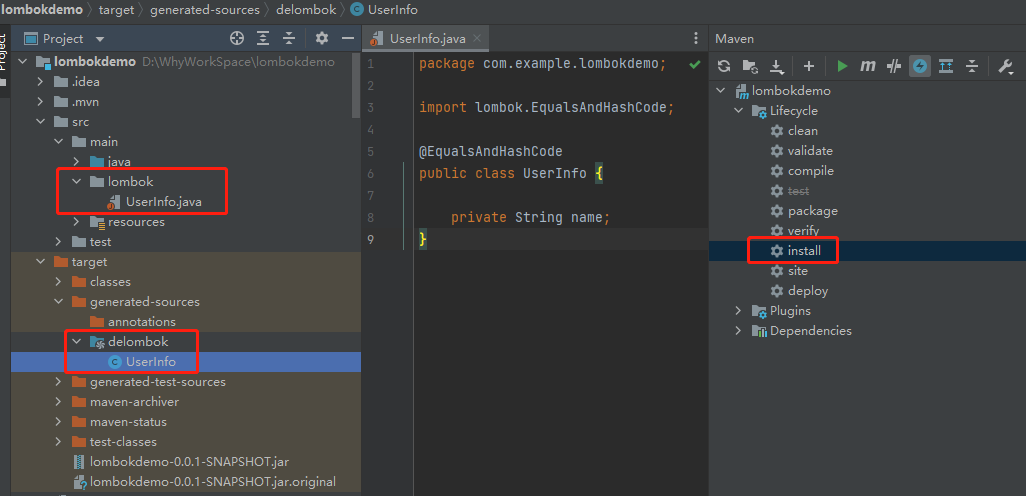The width and height of the screenshot is (1026, 496).
Task: Collapse the src folder
Action: pyautogui.click(x=41, y=122)
